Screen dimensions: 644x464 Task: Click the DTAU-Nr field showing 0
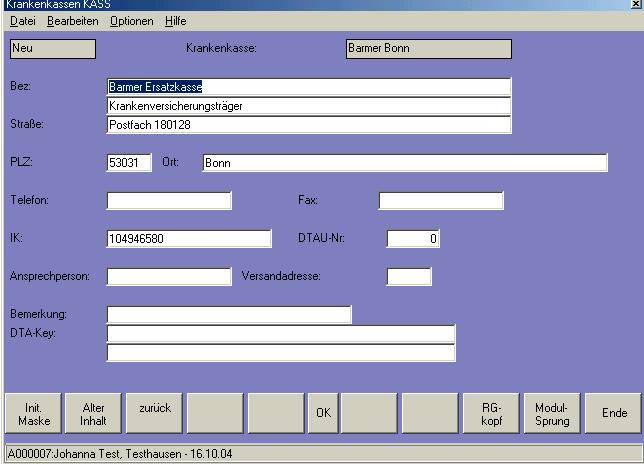pyautogui.click(x=413, y=239)
